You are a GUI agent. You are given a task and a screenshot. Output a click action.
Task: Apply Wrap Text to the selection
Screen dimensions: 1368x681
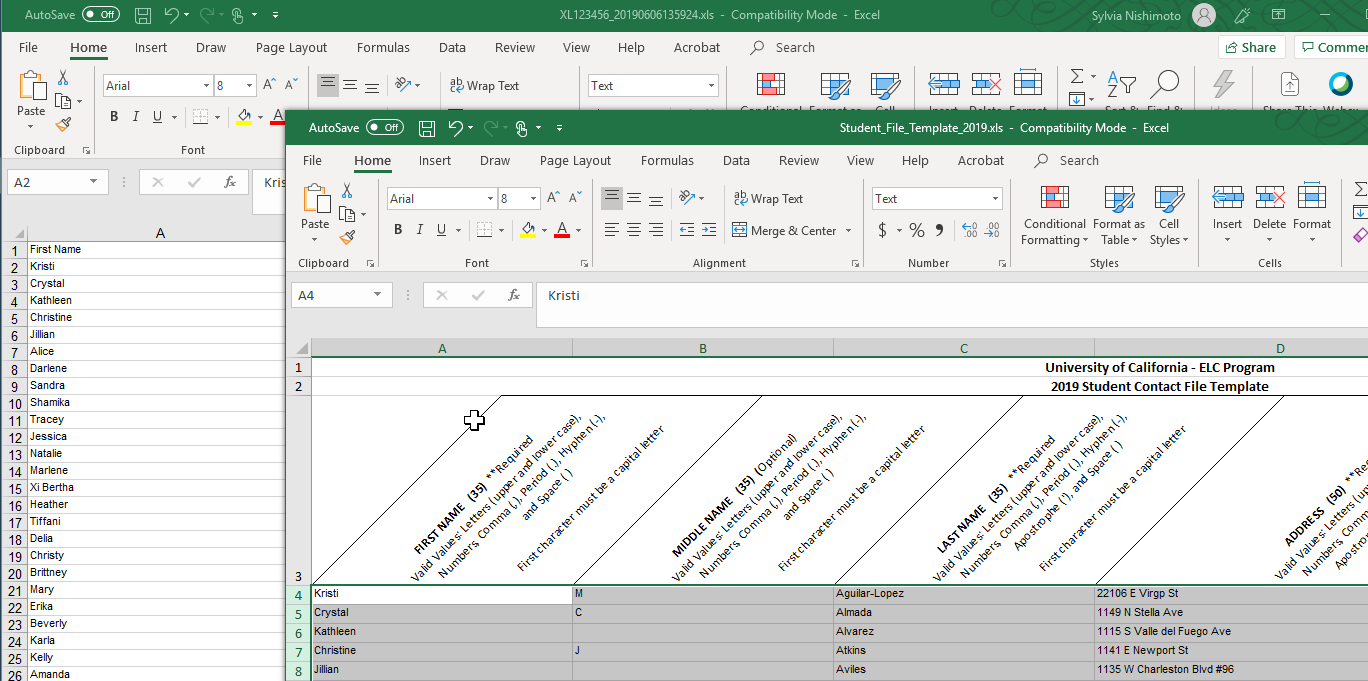[x=769, y=198]
